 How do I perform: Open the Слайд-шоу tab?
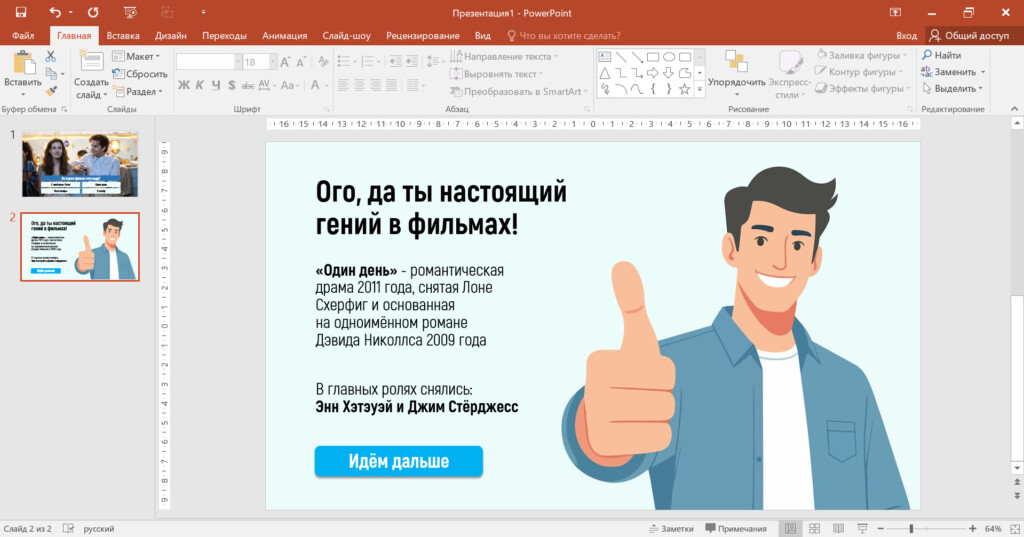coord(346,35)
